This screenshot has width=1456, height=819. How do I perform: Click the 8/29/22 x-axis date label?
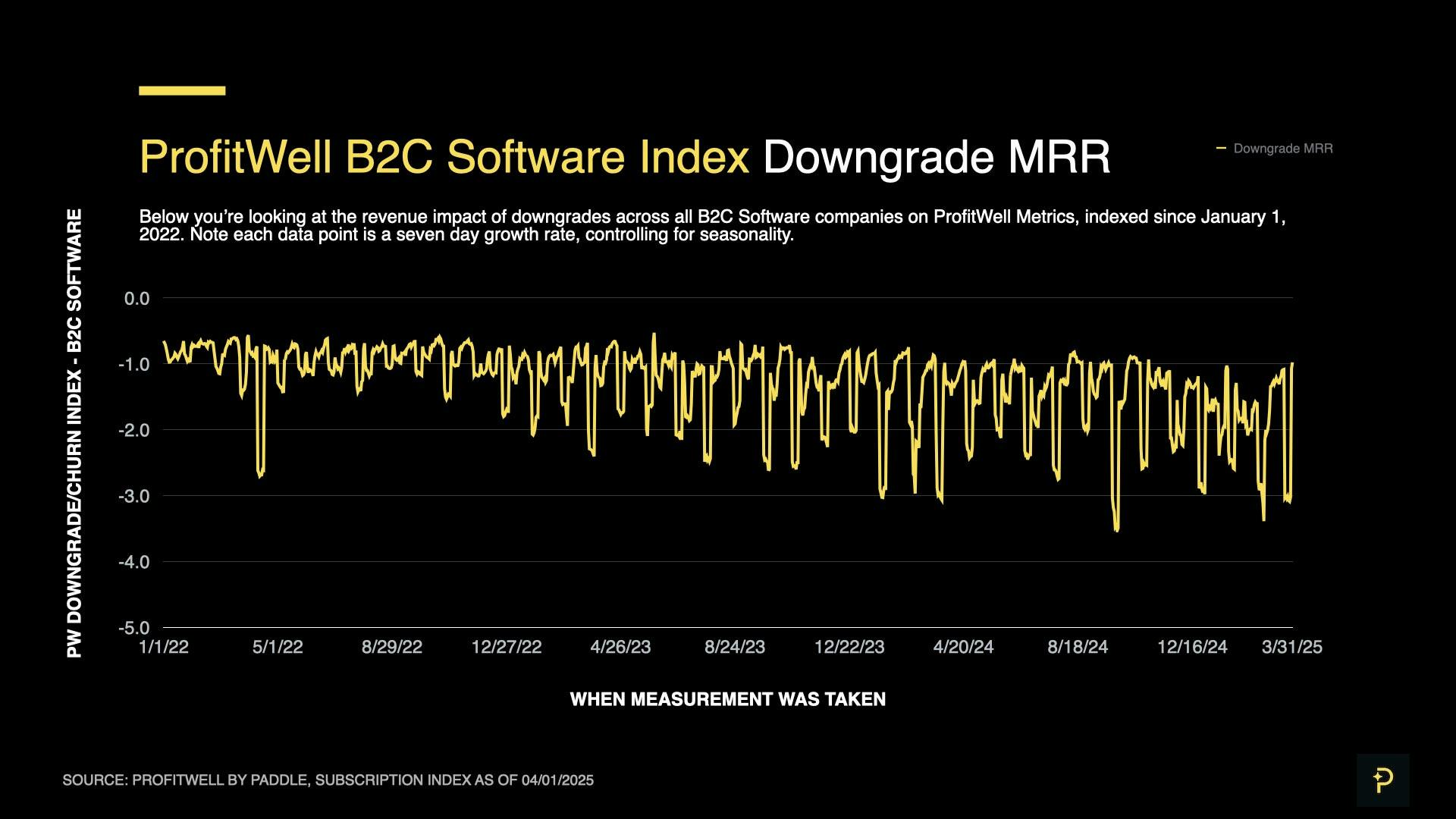(x=391, y=647)
